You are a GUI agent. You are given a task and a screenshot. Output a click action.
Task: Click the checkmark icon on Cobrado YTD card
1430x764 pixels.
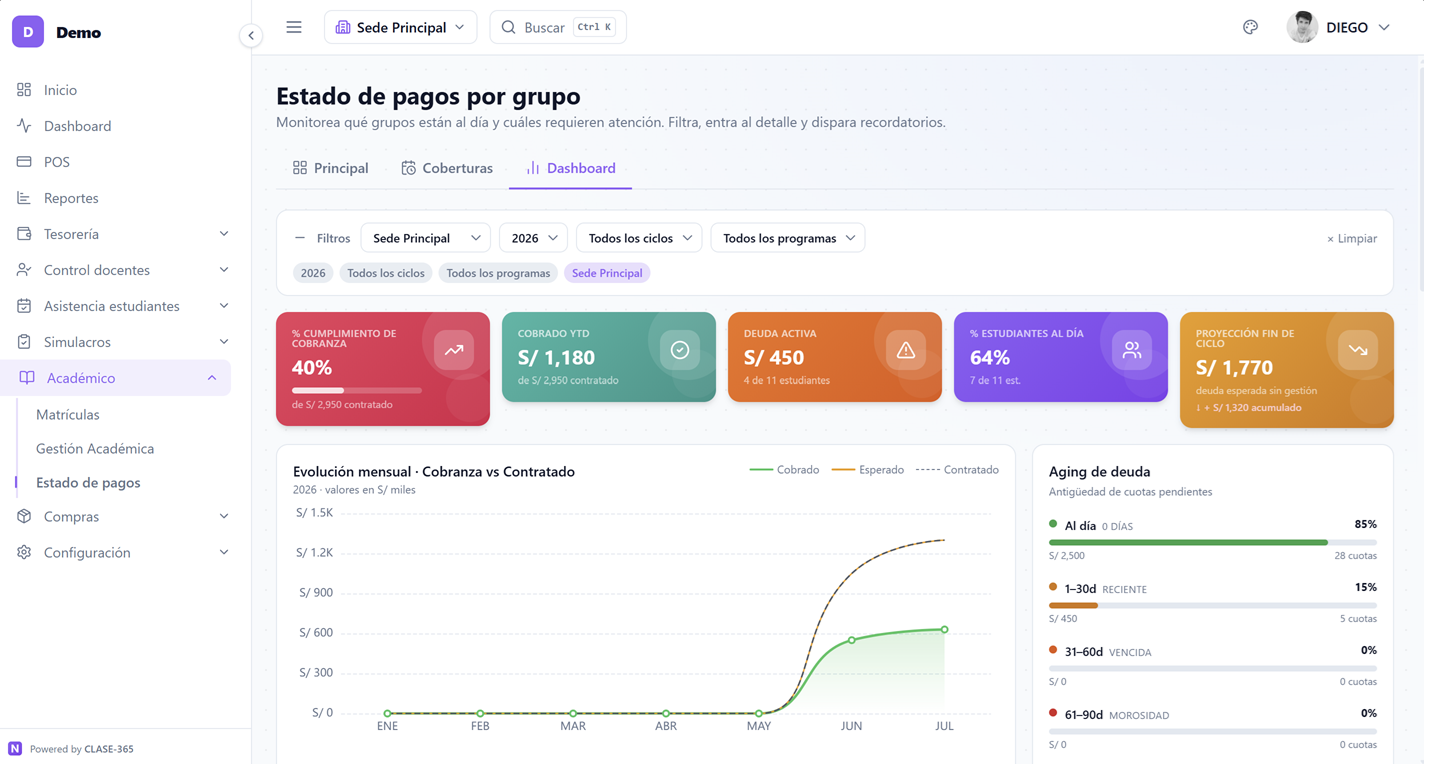[x=680, y=350]
